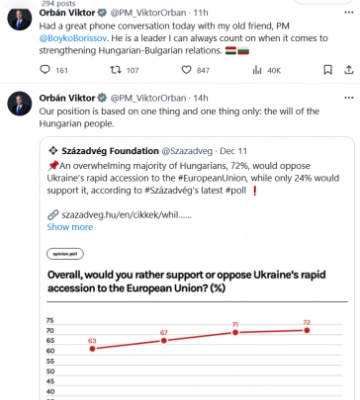Open the @PM_ViktorOrban handle on 14h tweet
The height and width of the screenshot is (400, 360).
pos(148,98)
